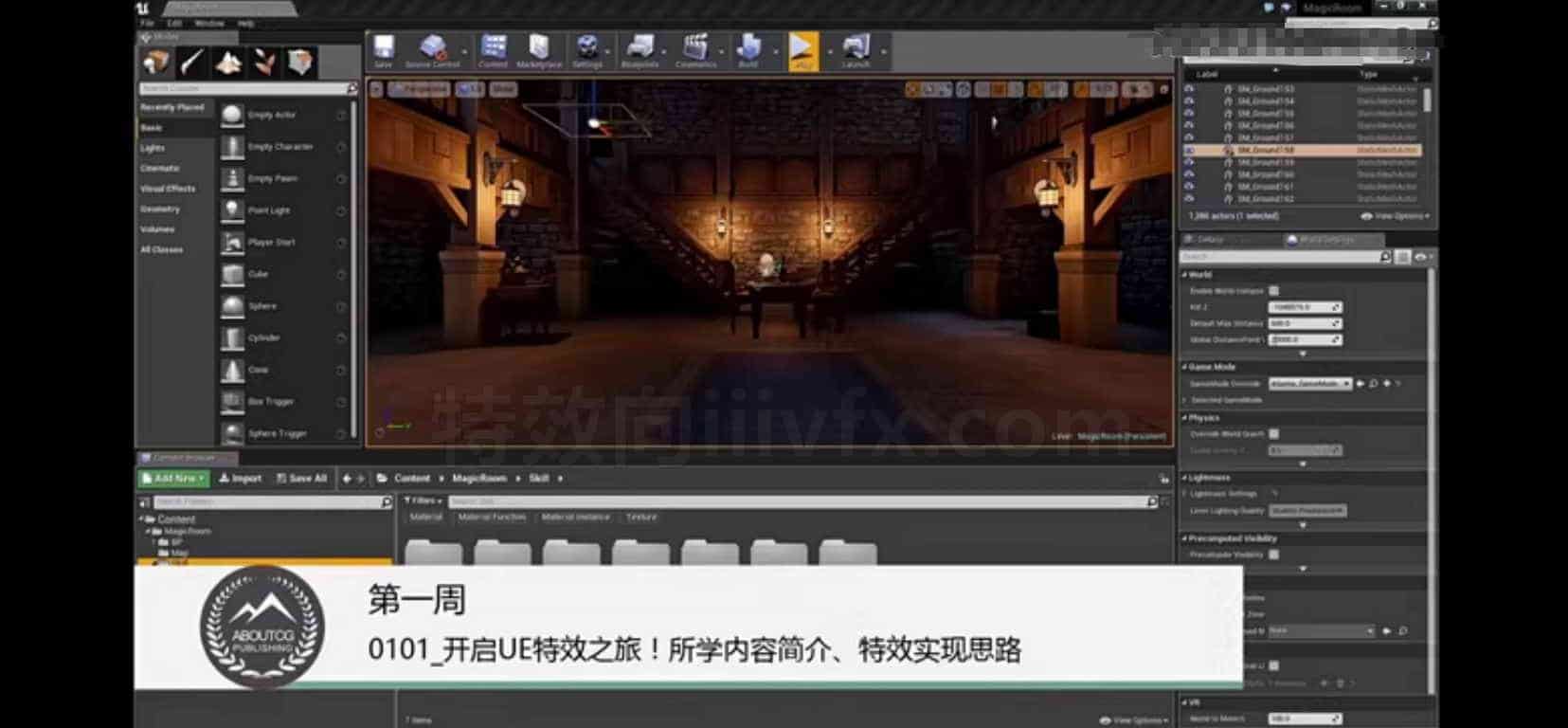Image resolution: width=1568 pixels, height=728 pixels.
Task: Select the Geometry Editing mode icon
Action: (300, 63)
